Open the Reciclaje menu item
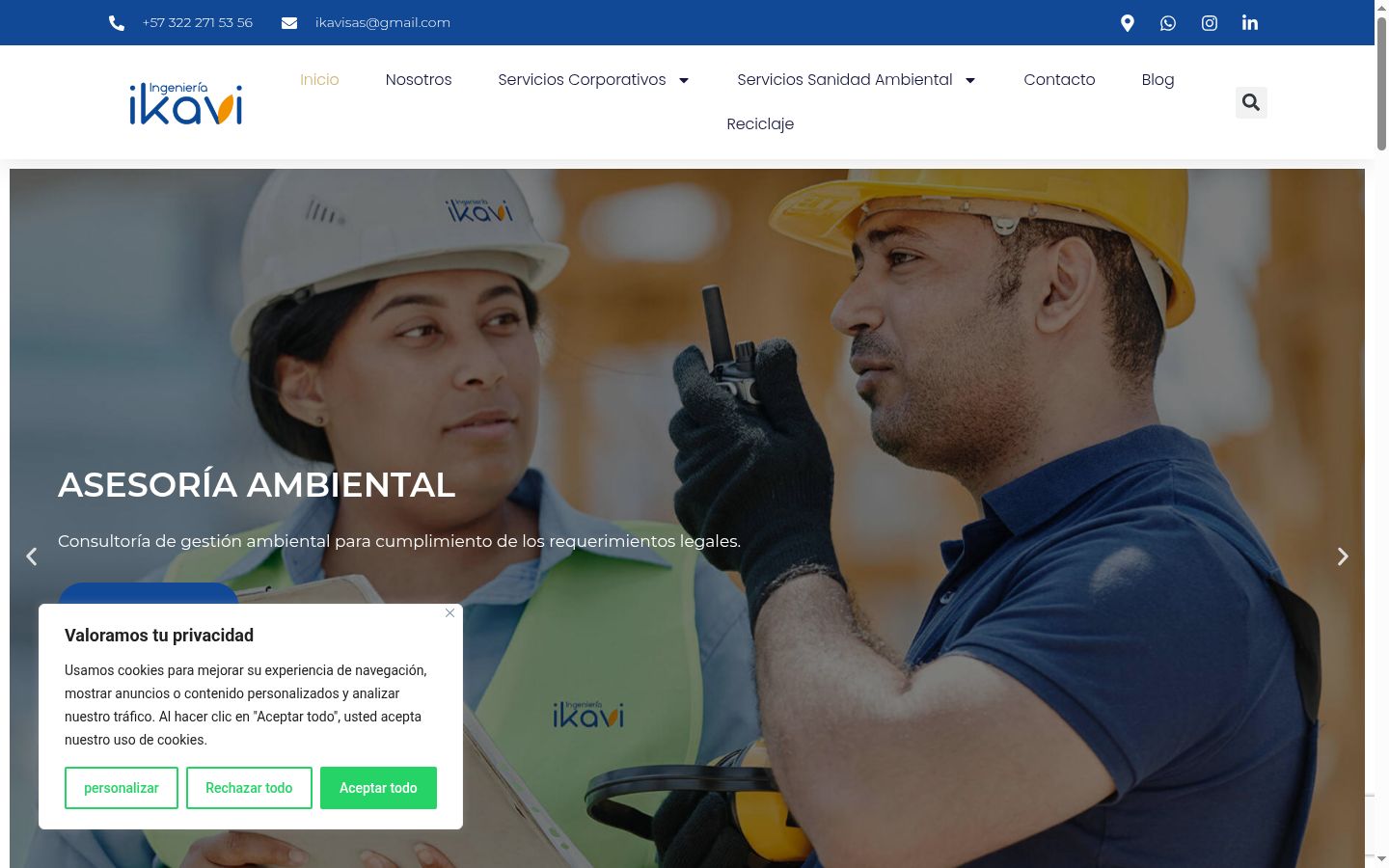The image size is (1389, 868). 760,124
